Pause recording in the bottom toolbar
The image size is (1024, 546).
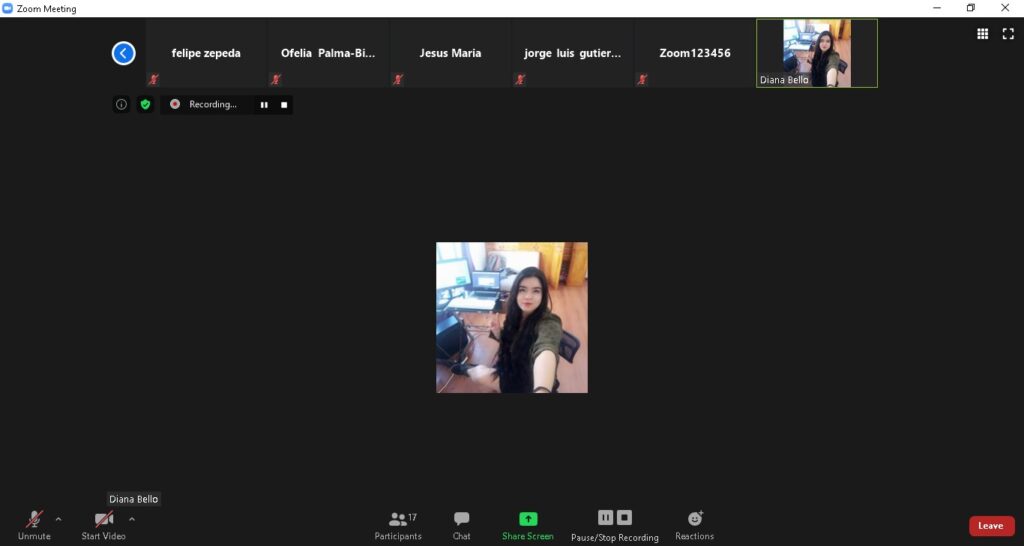pos(605,518)
